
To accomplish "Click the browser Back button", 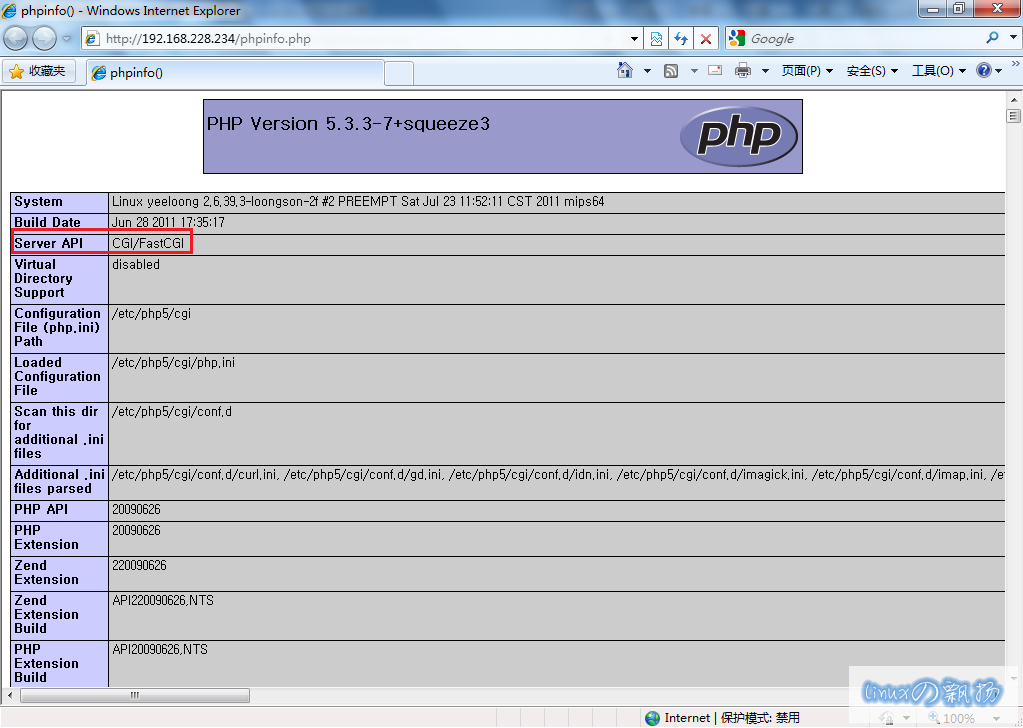I will tap(17, 39).
